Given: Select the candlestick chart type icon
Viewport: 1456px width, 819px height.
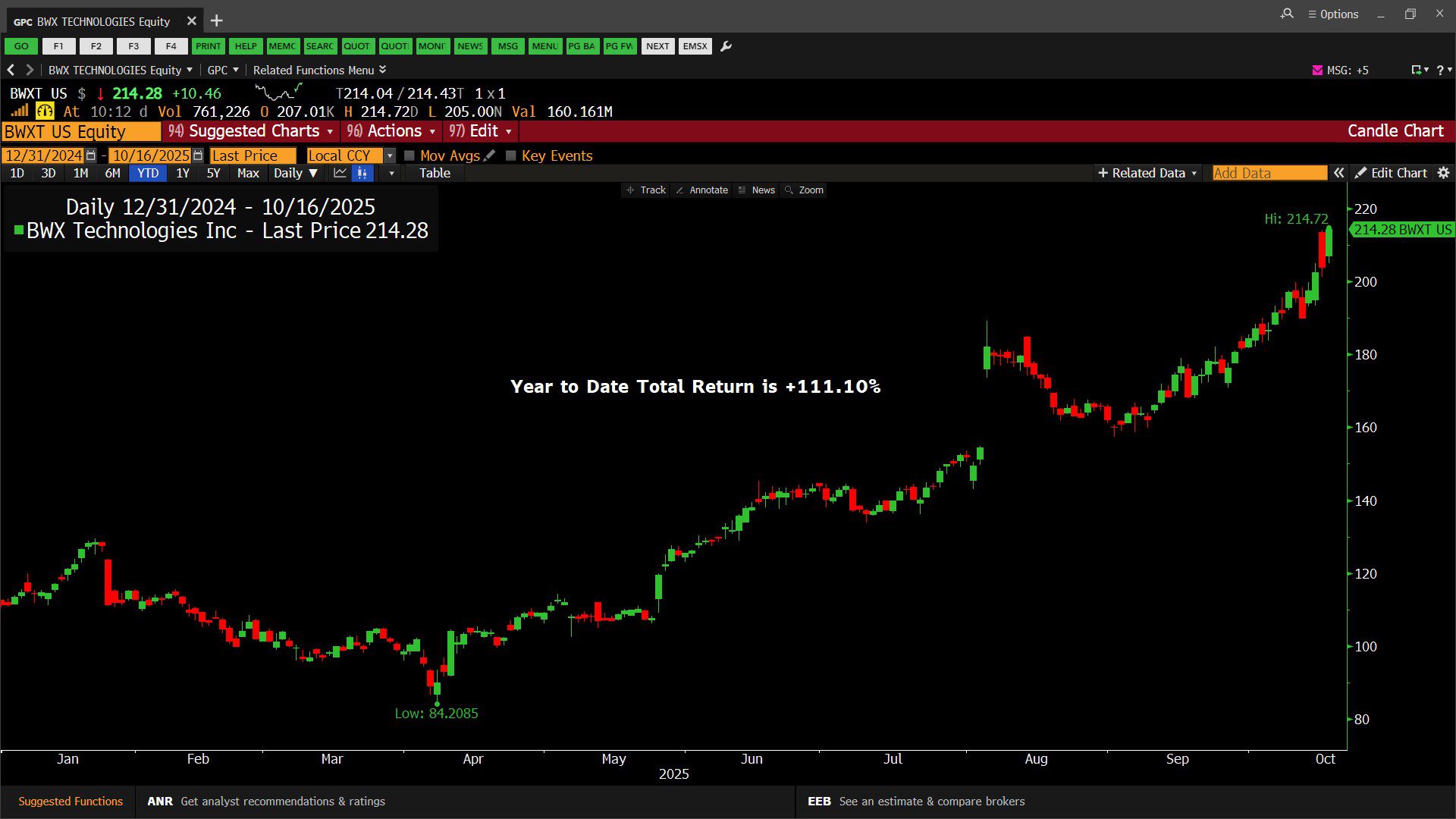Looking at the screenshot, I should [x=362, y=173].
